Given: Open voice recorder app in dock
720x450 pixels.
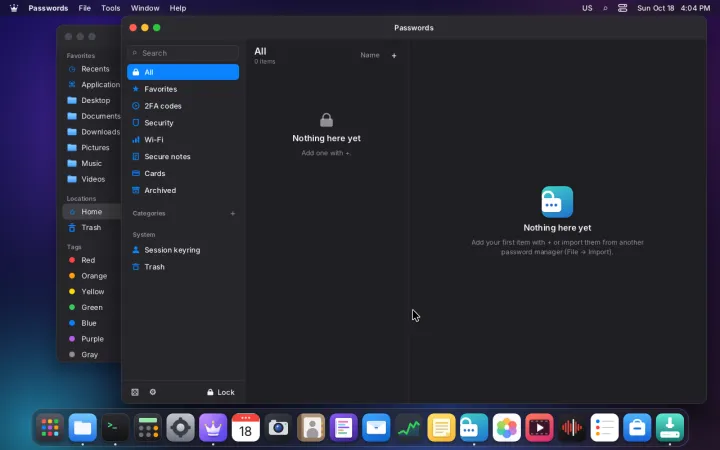Looking at the screenshot, I should pyautogui.click(x=572, y=428).
